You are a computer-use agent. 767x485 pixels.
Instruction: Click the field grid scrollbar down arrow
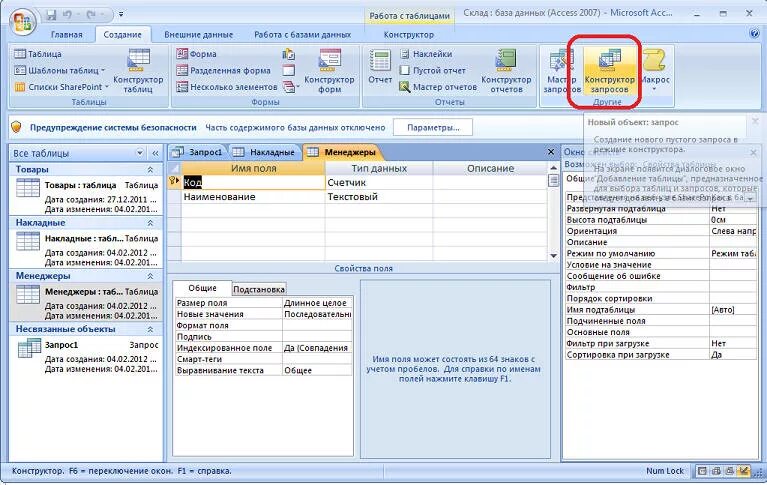pyautogui.click(x=553, y=255)
